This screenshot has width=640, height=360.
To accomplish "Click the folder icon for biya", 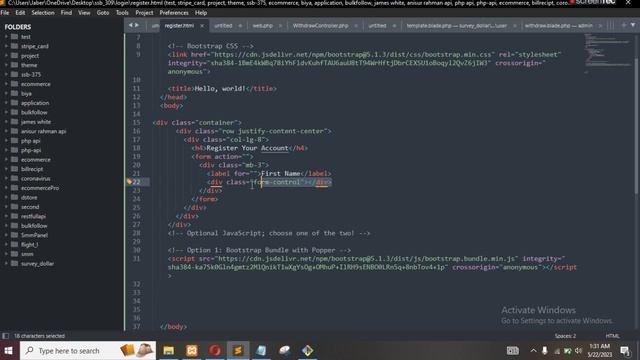I will pyautogui.click(x=14, y=93).
